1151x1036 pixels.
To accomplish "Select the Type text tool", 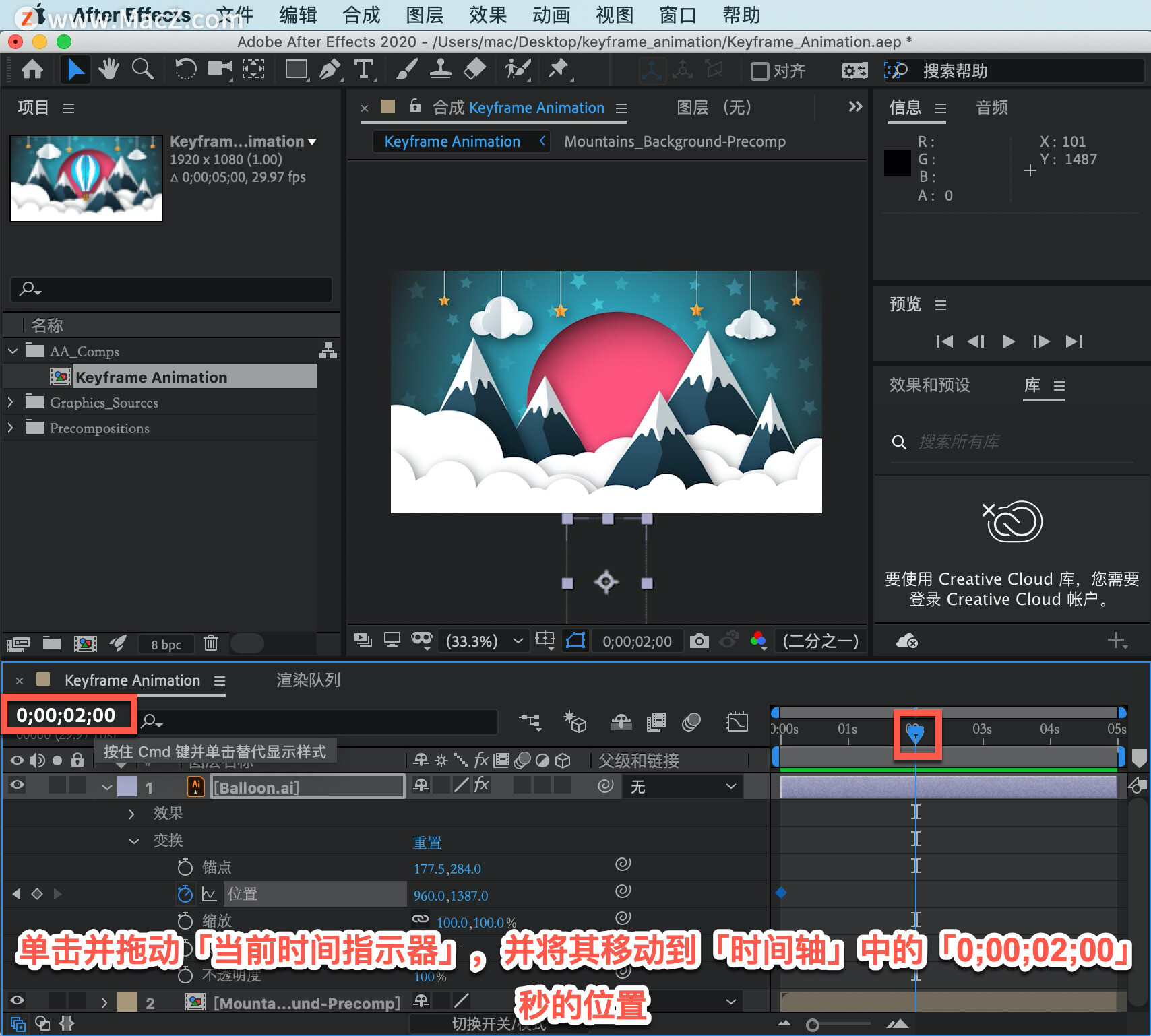I will [364, 69].
